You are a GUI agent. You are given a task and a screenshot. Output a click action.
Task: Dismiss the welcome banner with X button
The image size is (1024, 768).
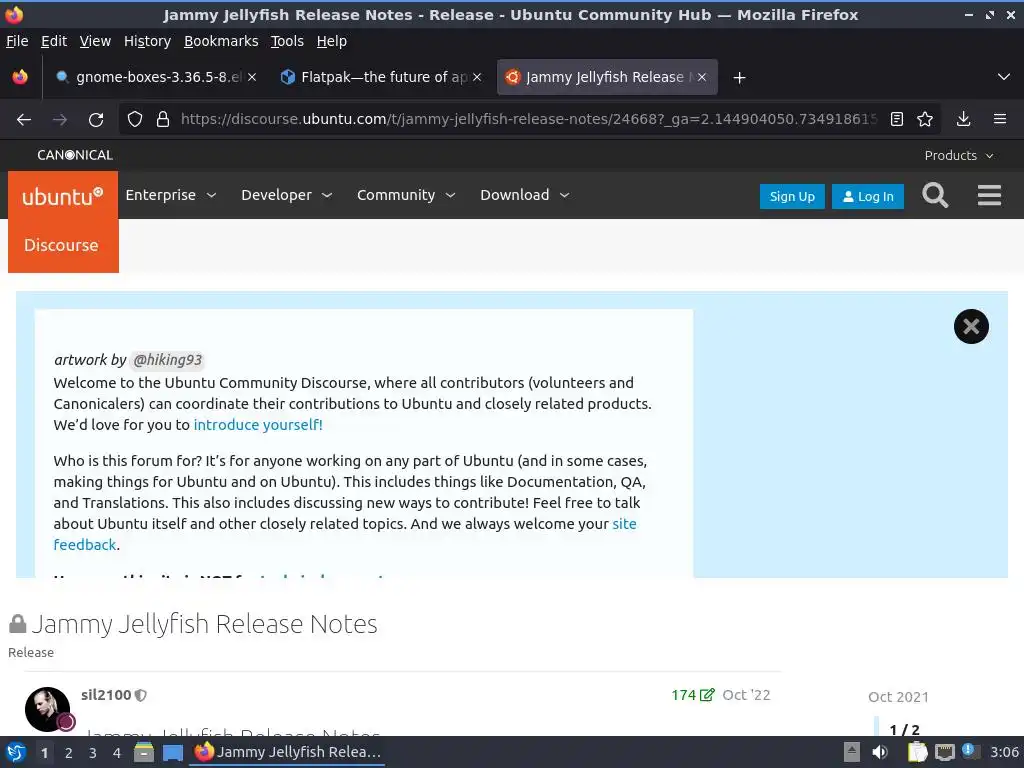pos(971,327)
